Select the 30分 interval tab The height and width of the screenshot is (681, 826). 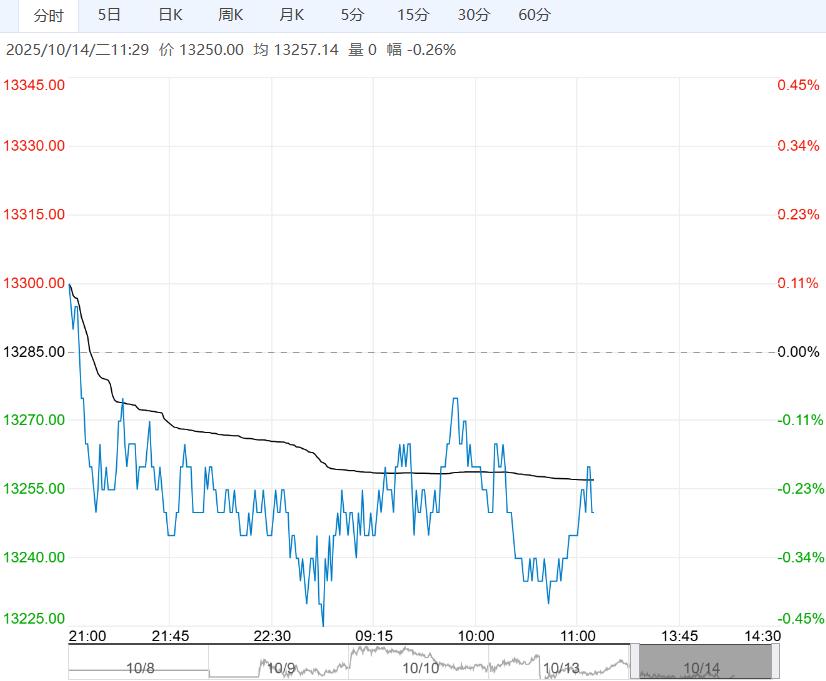click(474, 15)
